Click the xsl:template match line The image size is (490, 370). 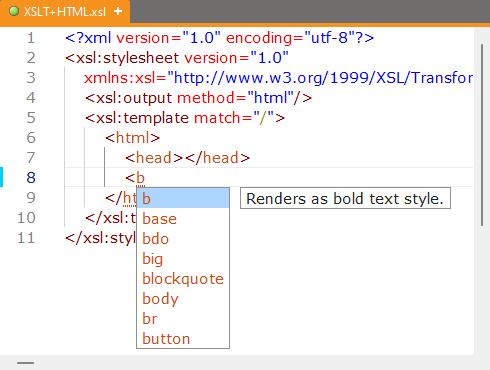coord(185,118)
